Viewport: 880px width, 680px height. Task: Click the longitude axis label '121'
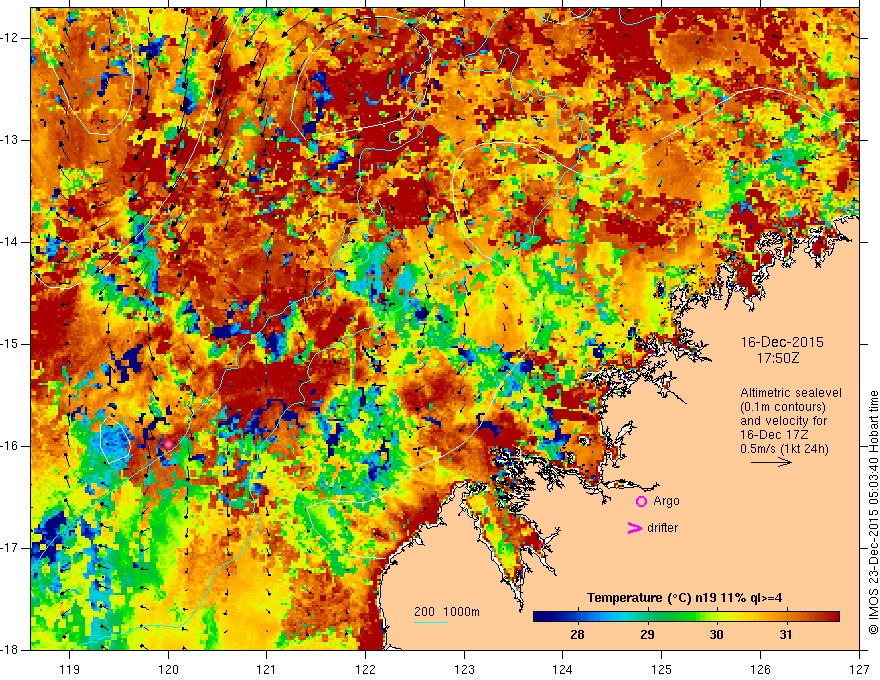coord(266,669)
